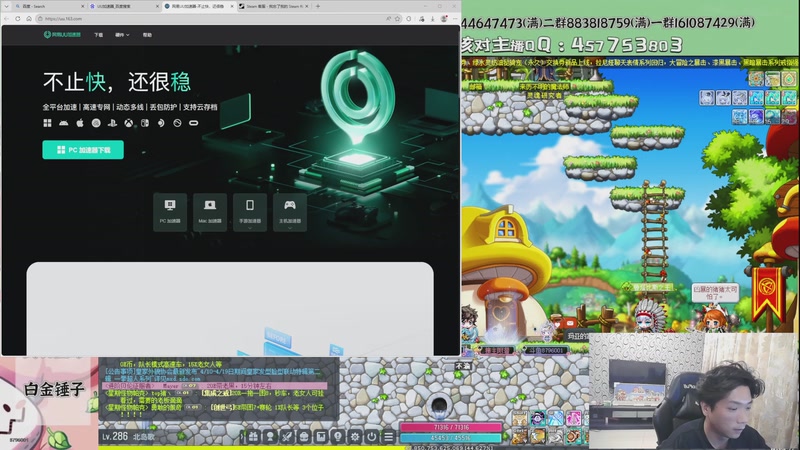The image size is (800, 450).
Task: Open a new browser tab
Action: (318, 6)
